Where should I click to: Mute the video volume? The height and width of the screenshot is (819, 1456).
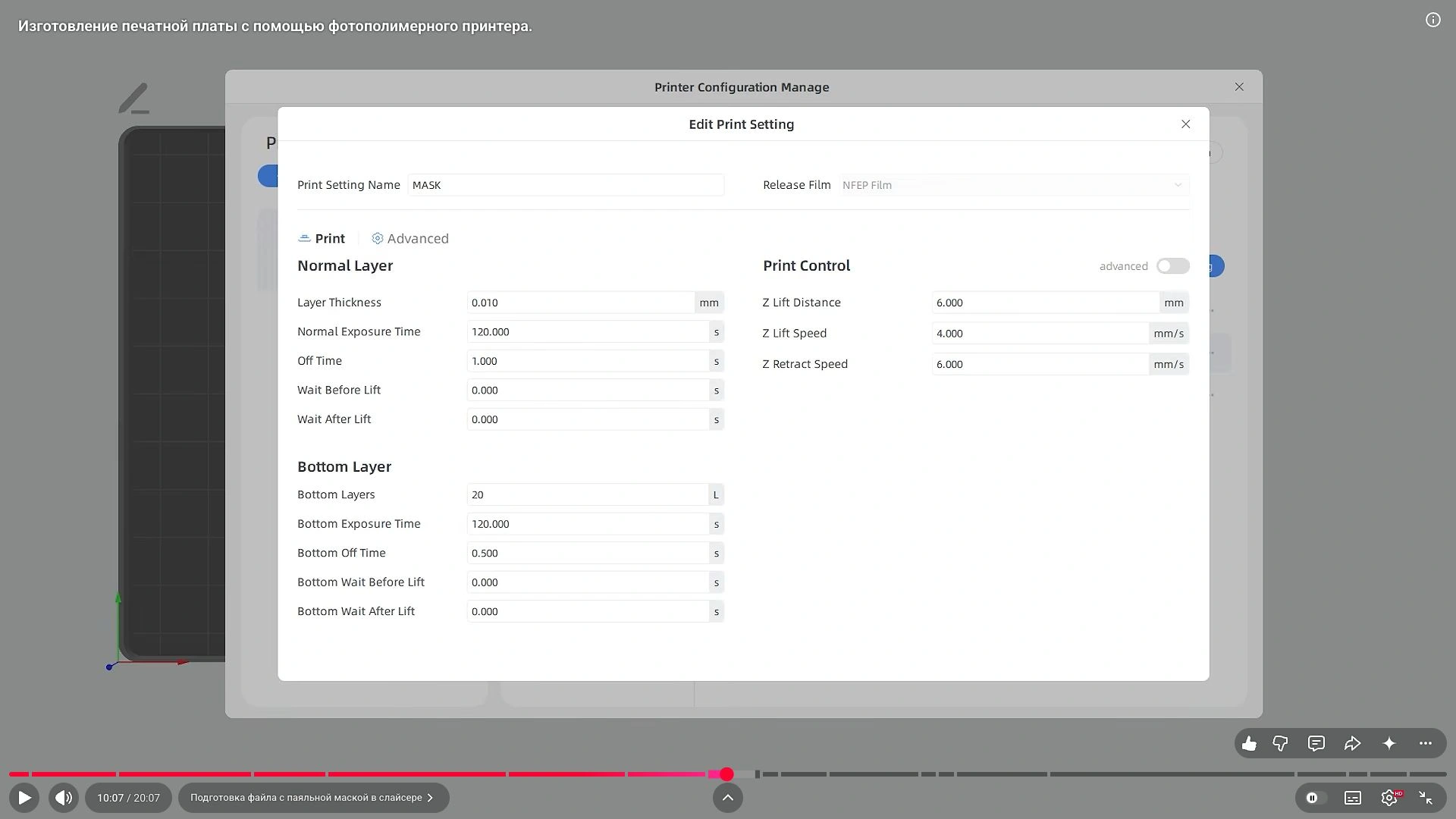tap(64, 798)
